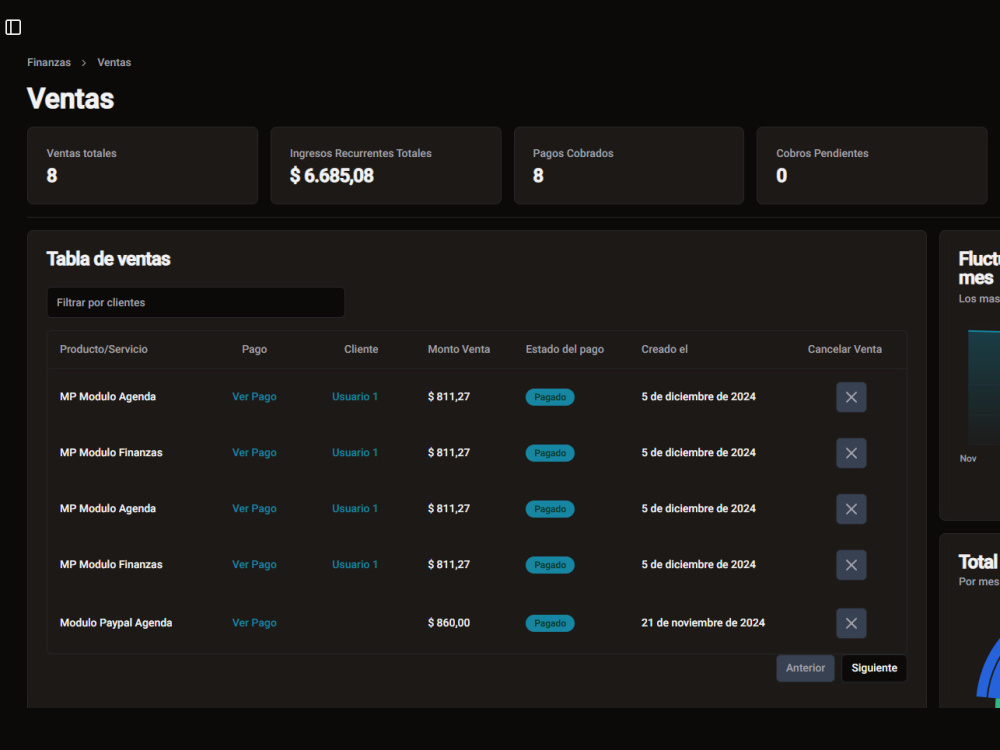Click the 21 de noviembre de 2024 date
This screenshot has width=1000, height=750.
coord(703,623)
